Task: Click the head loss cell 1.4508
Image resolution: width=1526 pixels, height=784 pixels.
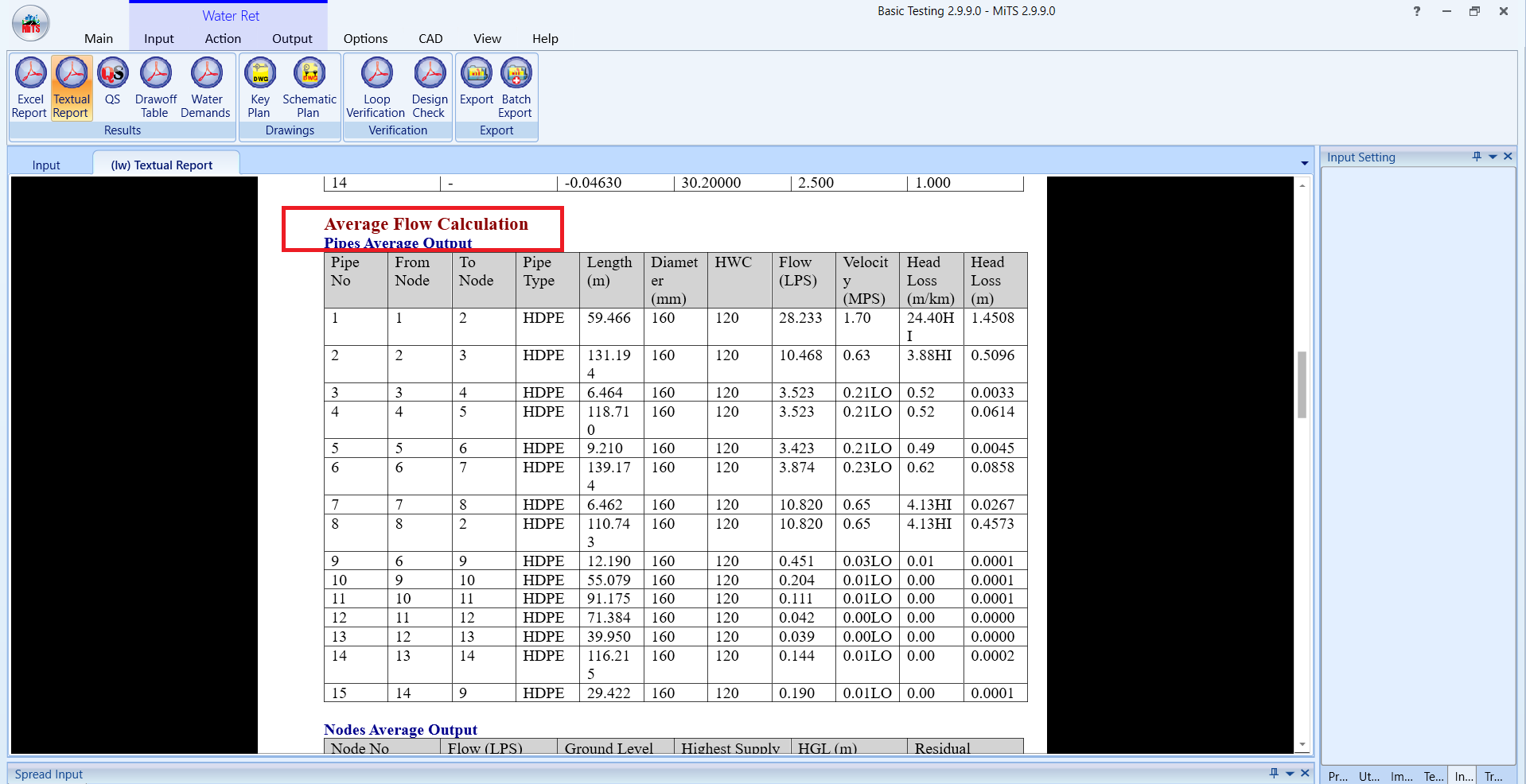Action: pos(995,326)
